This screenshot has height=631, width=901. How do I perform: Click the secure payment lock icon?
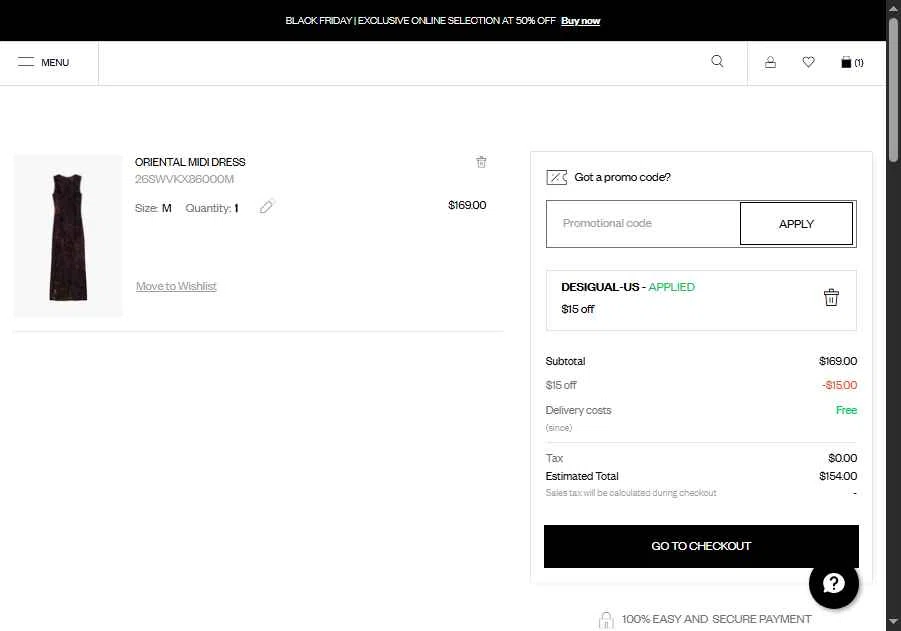pyautogui.click(x=606, y=620)
